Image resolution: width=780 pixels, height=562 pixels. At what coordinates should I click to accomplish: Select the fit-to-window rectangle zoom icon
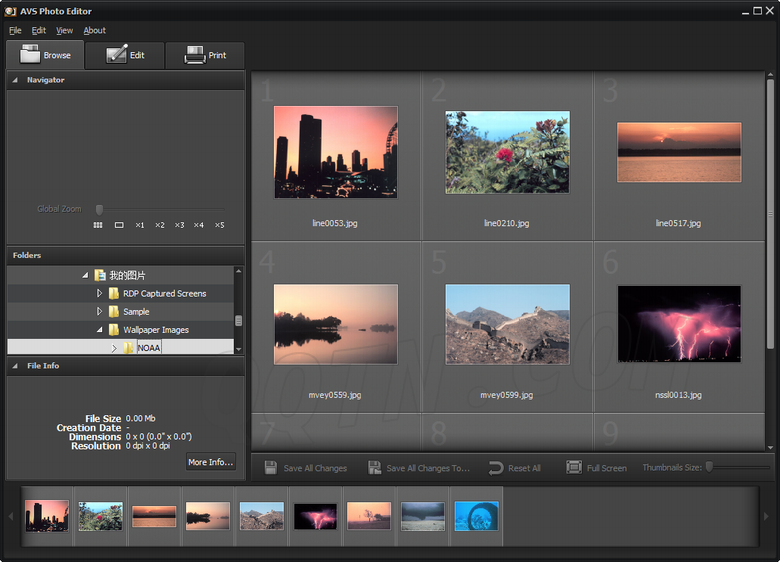coord(119,225)
